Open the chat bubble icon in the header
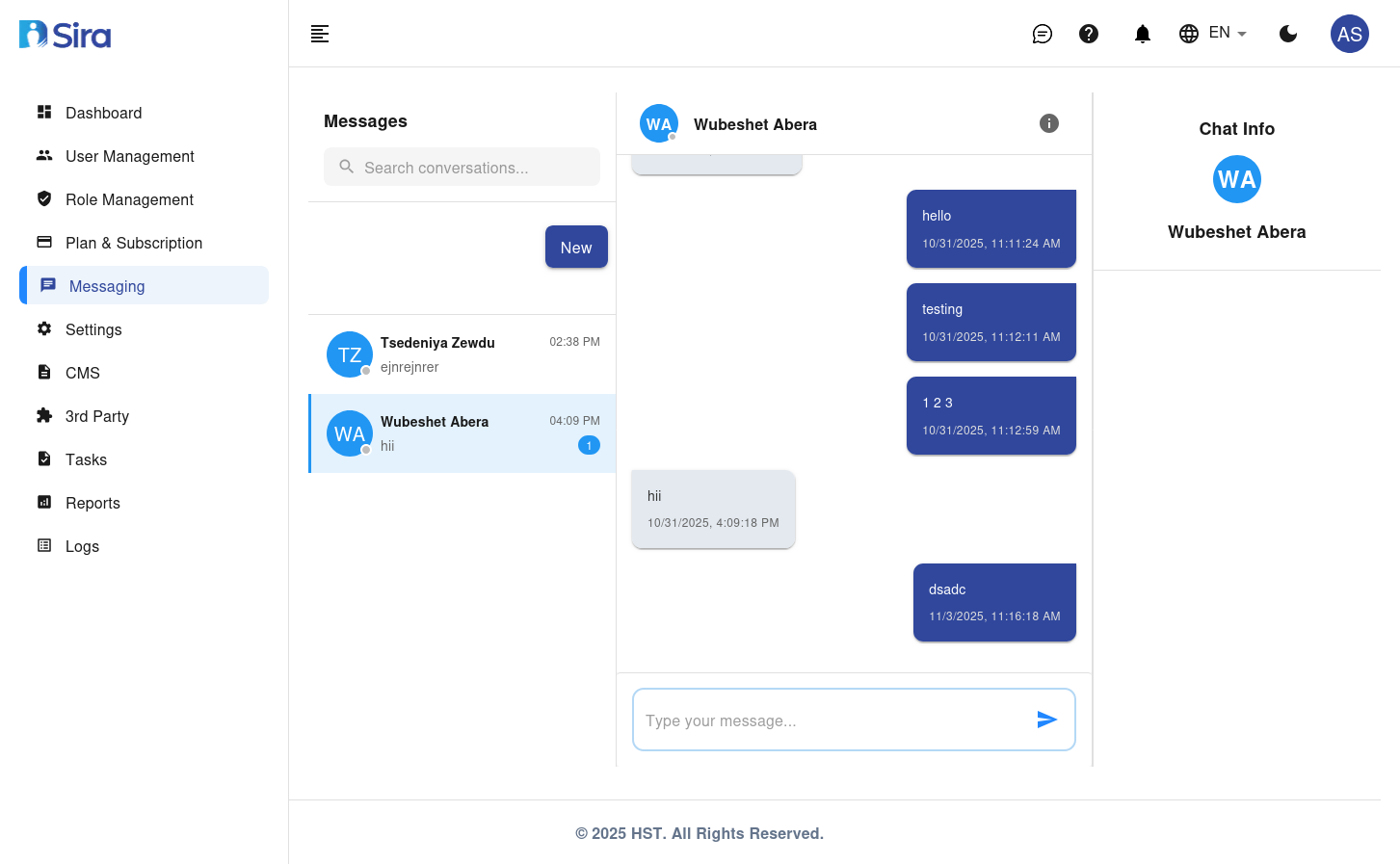 click(x=1042, y=33)
